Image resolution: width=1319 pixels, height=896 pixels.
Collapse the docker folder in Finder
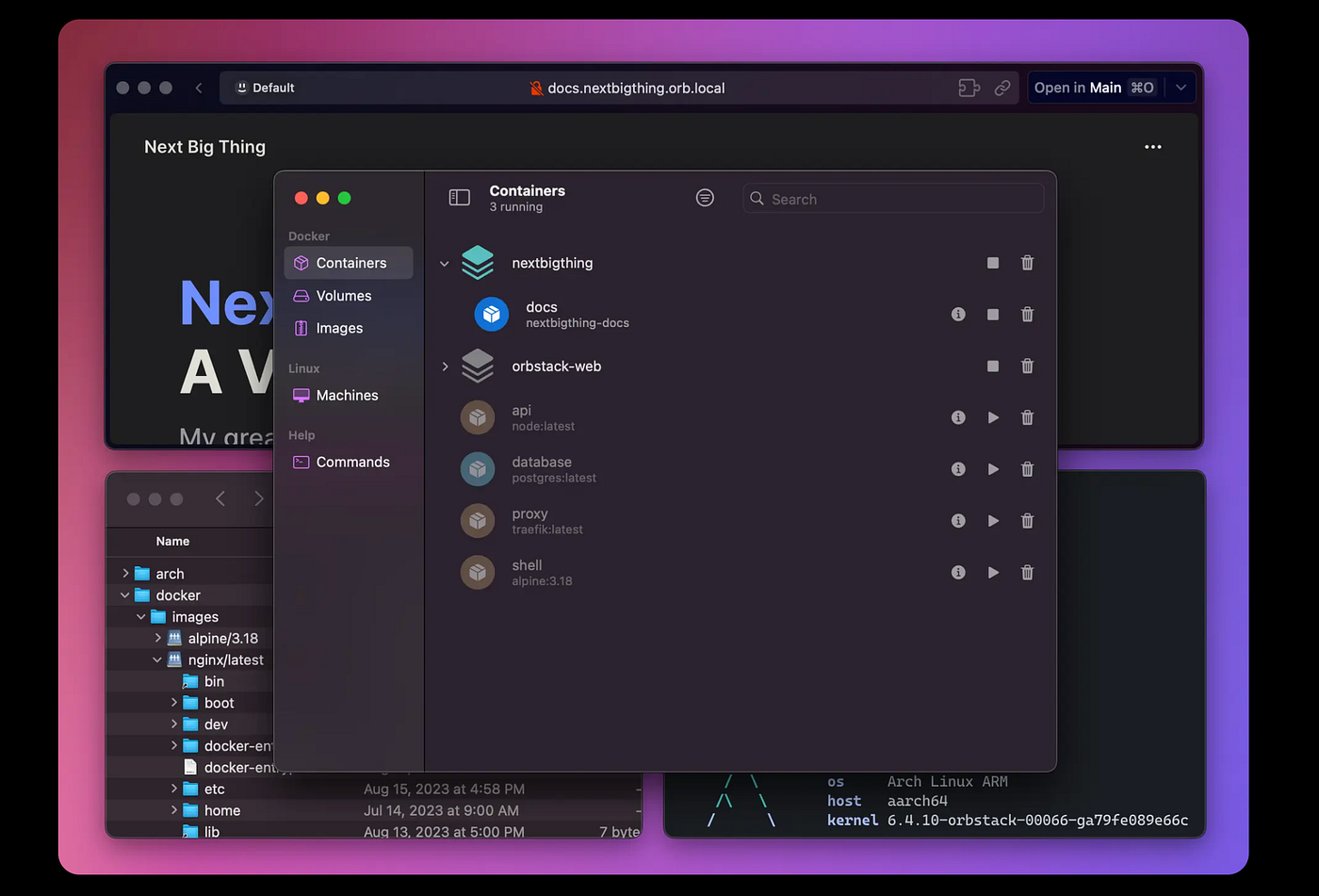[x=125, y=595]
